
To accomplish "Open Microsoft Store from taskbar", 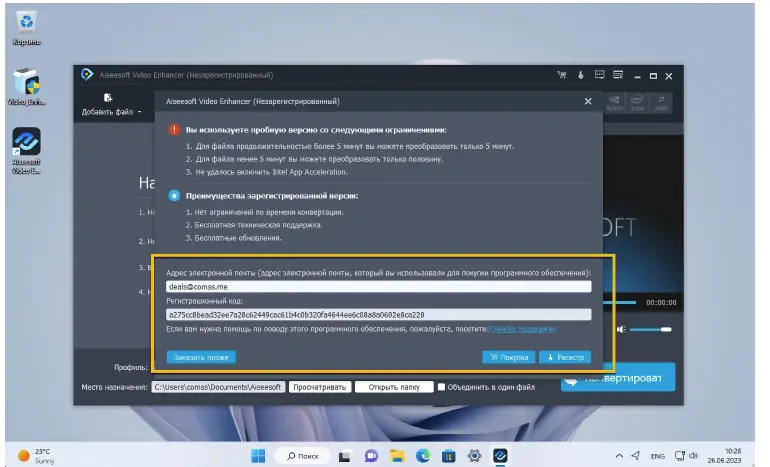I will [x=448, y=456].
